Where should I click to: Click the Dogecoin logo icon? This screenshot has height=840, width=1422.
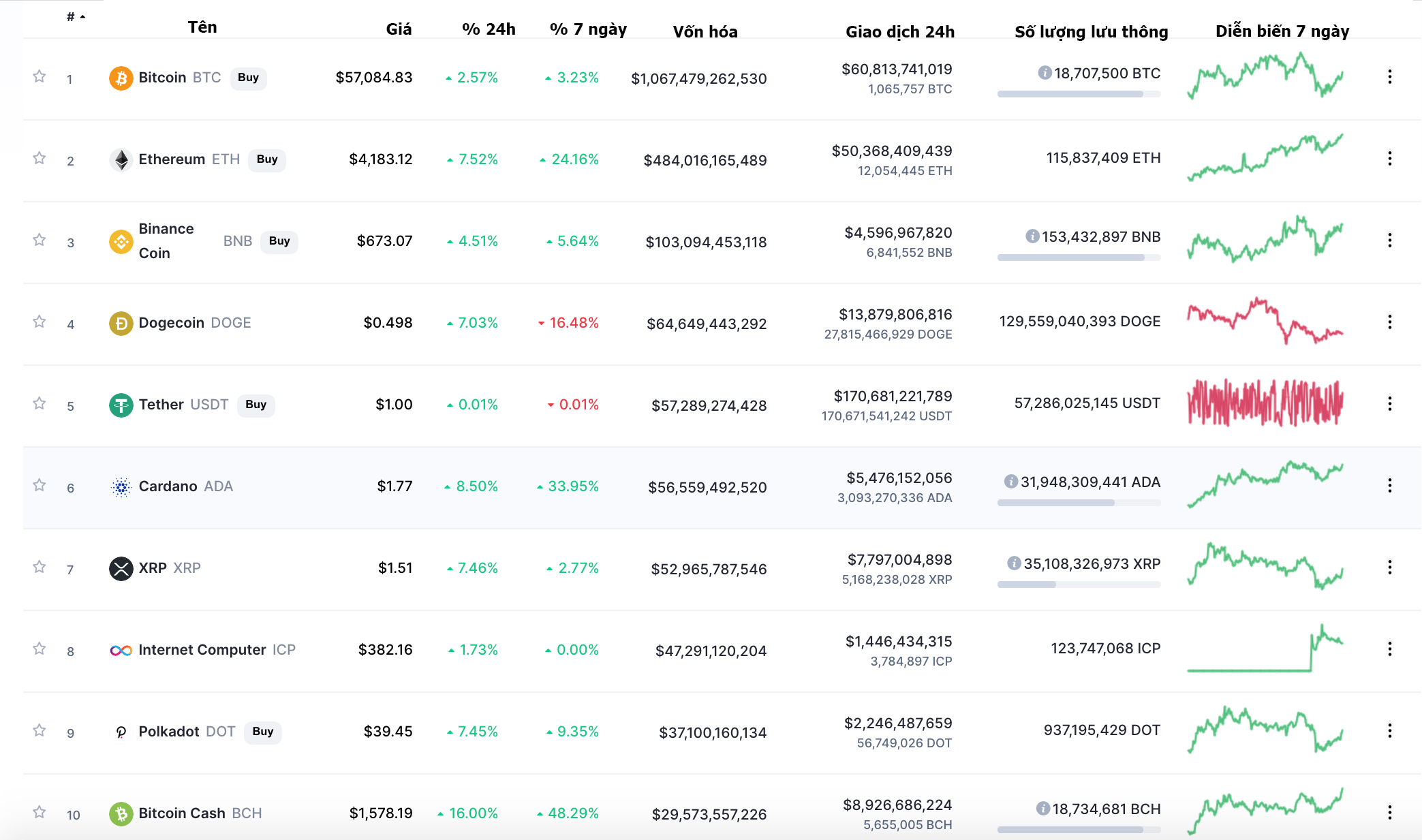(121, 323)
